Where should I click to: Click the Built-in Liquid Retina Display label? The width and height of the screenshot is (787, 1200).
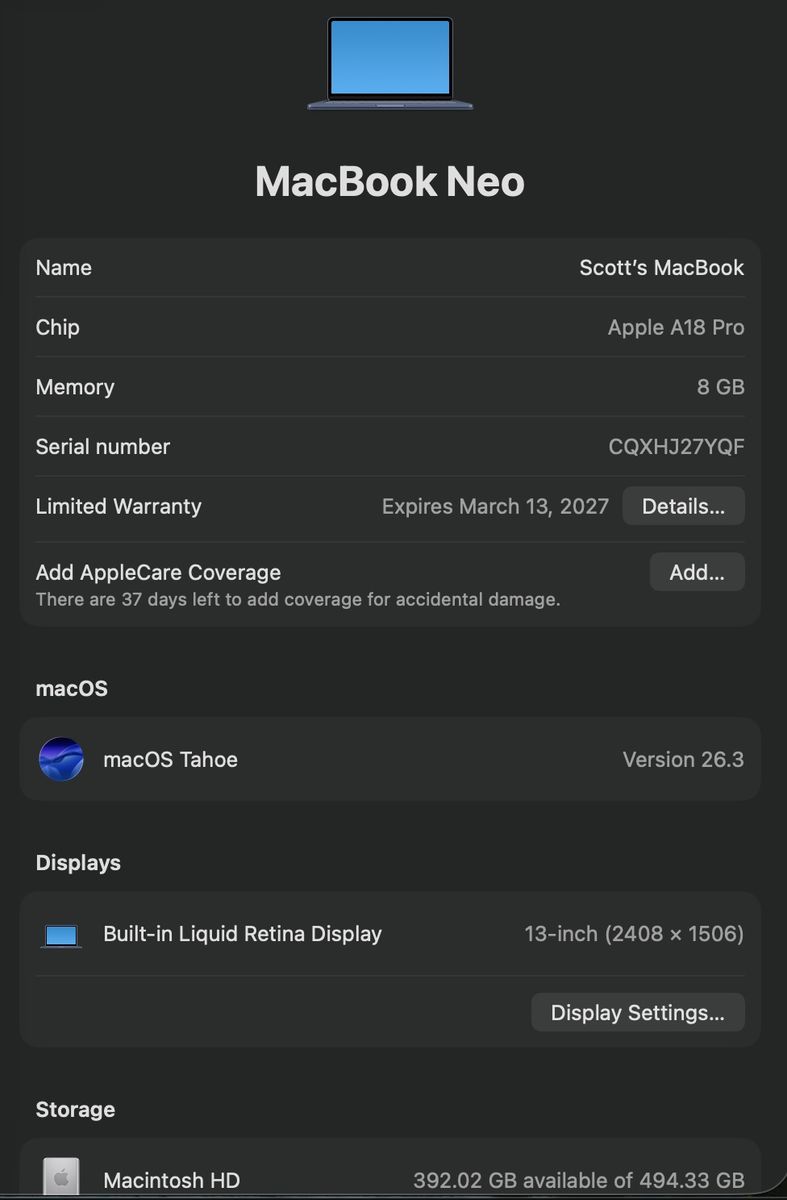click(x=242, y=934)
